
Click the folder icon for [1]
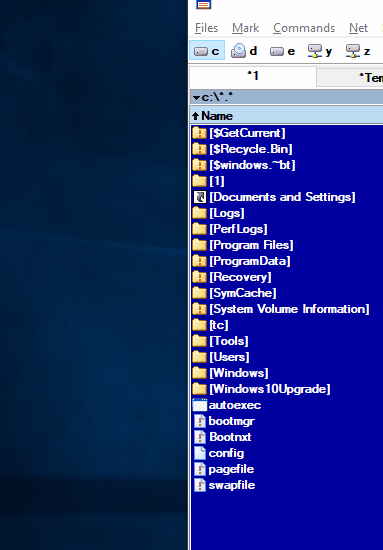click(x=200, y=181)
